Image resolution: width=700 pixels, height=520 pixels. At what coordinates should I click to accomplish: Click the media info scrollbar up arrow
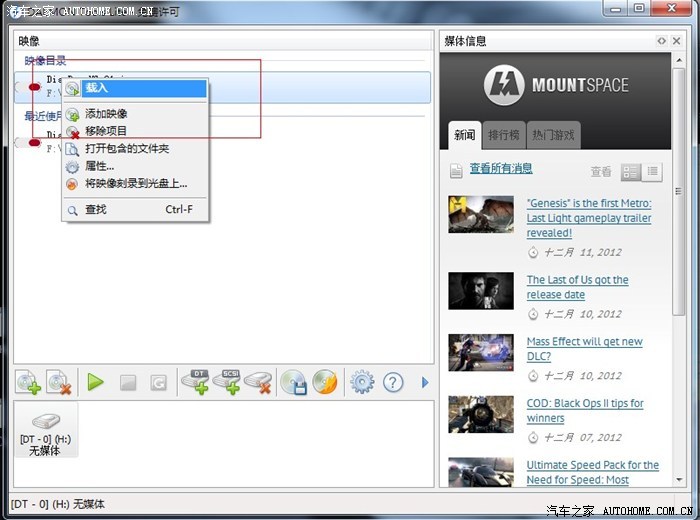680,60
